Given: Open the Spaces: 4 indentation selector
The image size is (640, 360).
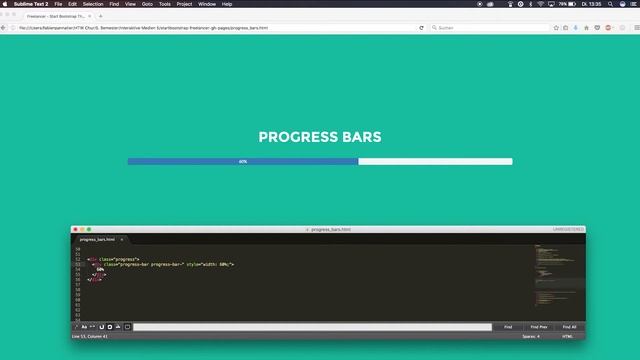Looking at the screenshot, I should (x=531, y=337).
